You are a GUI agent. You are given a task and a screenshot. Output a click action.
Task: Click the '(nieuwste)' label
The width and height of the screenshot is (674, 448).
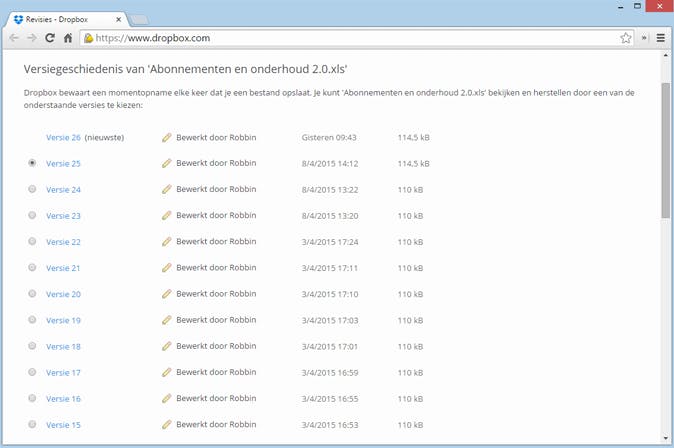[x=104, y=138]
